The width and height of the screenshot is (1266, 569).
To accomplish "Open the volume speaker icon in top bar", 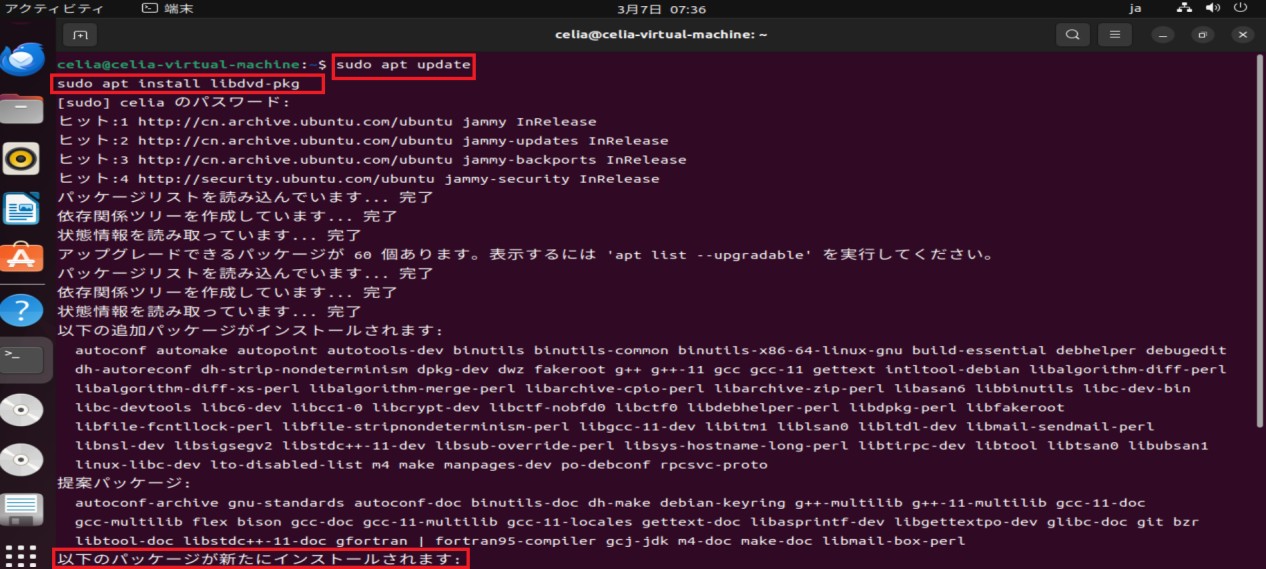I will pyautogui.click(x=1213, y=8).
